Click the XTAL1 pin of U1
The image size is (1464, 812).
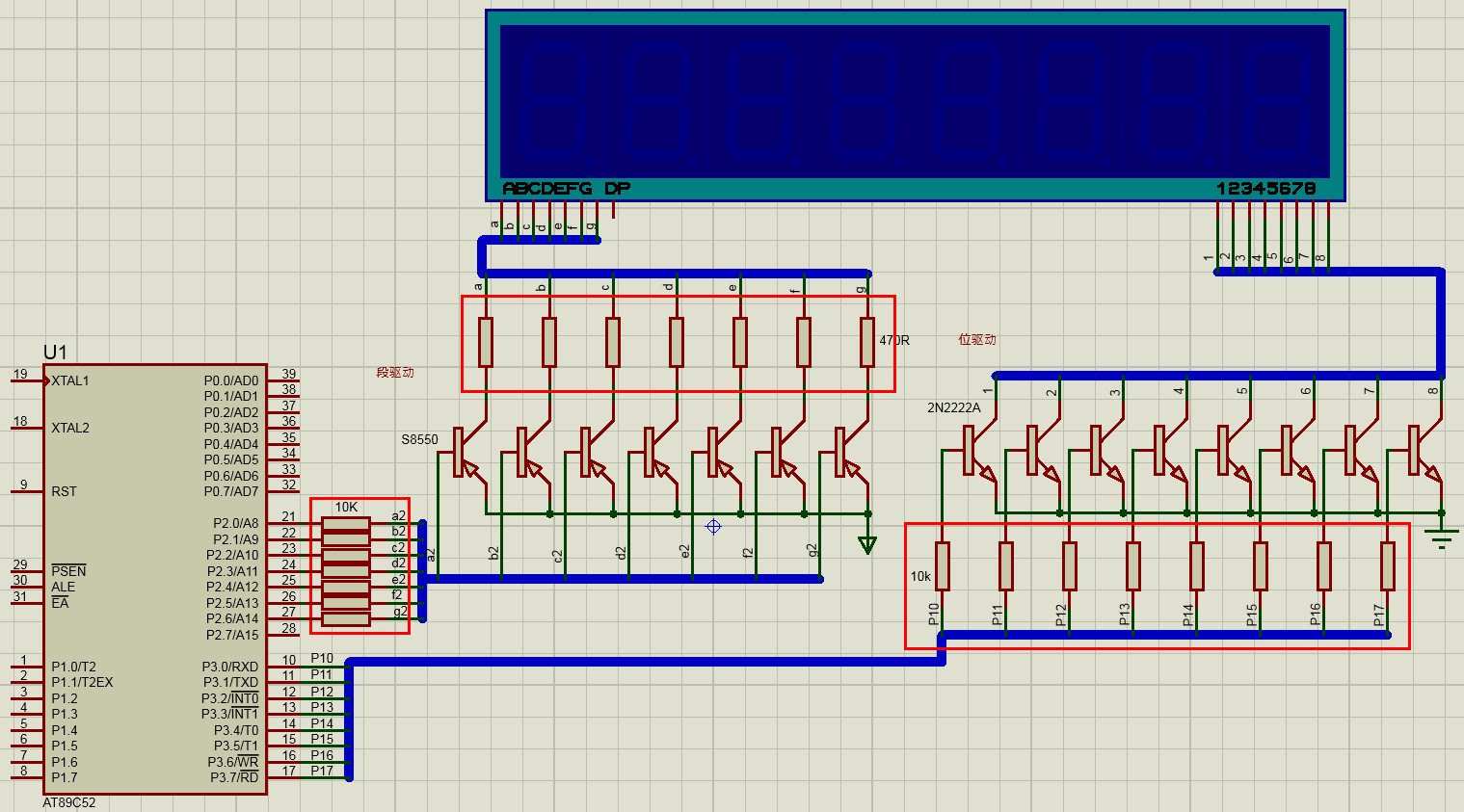(69, 380)
